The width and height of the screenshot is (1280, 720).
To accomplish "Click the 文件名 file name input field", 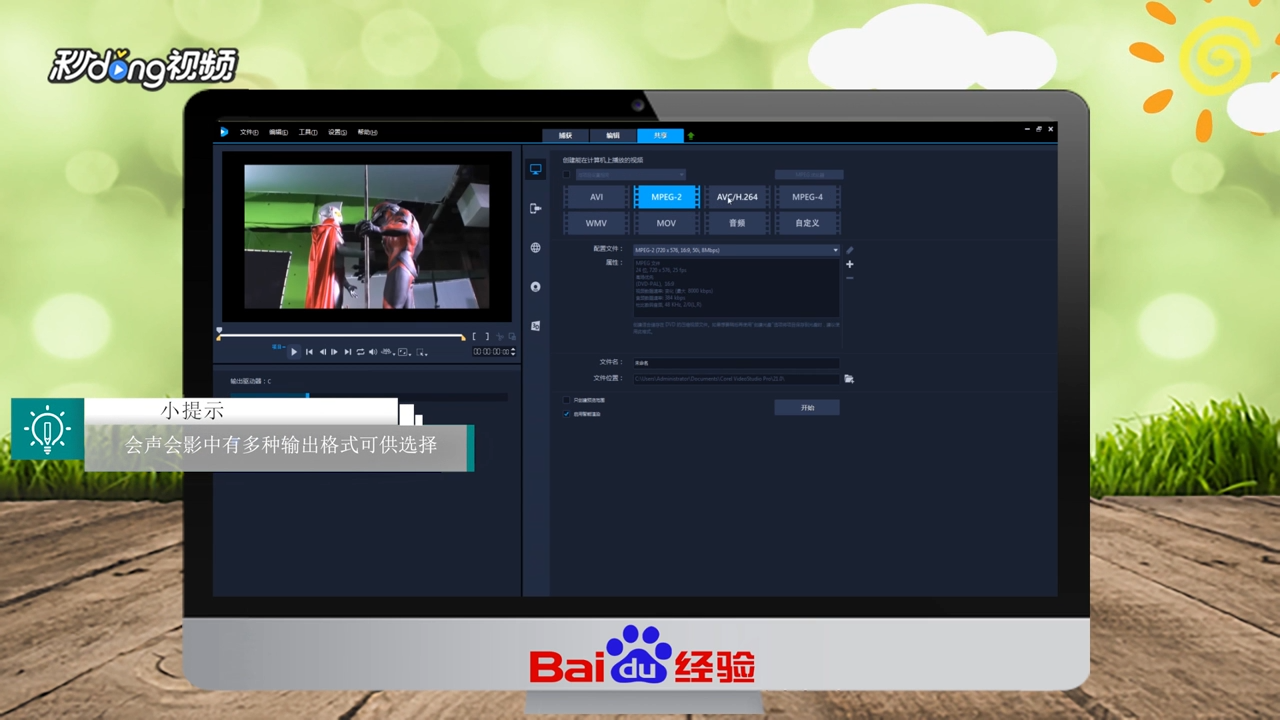I will coord(736,363).
